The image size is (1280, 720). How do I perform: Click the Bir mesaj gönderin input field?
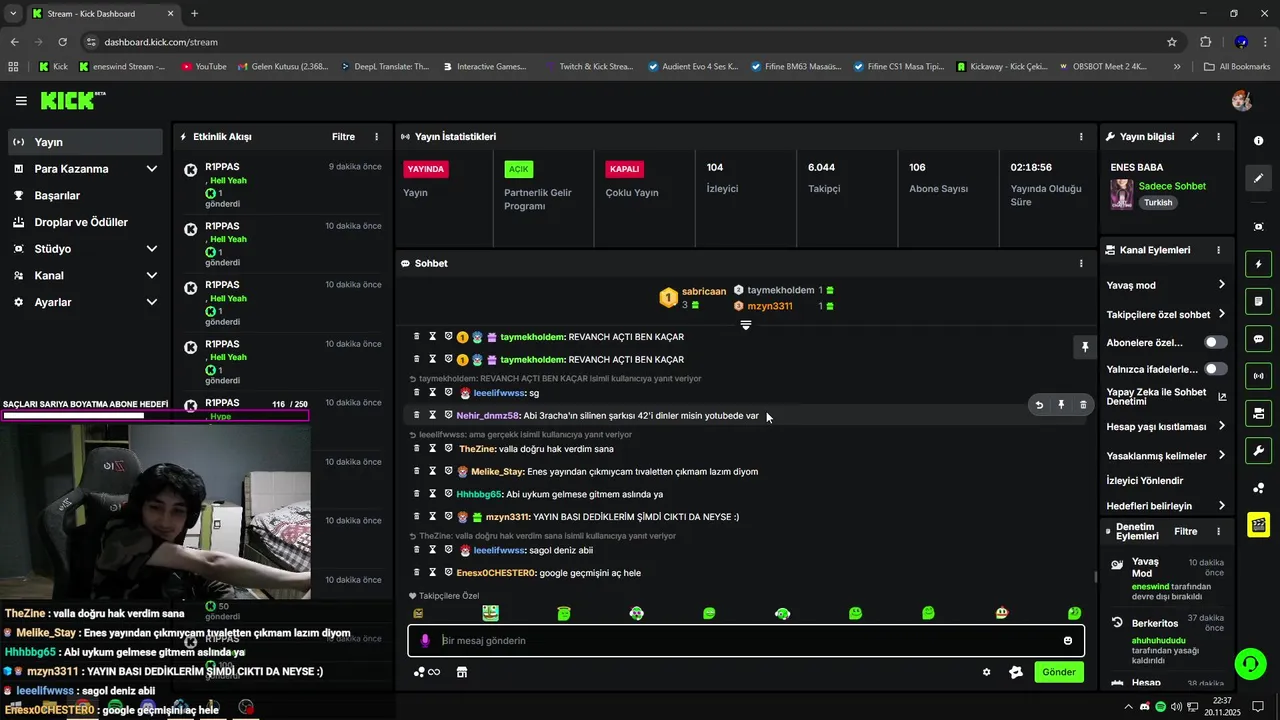(x=745, y=641)
